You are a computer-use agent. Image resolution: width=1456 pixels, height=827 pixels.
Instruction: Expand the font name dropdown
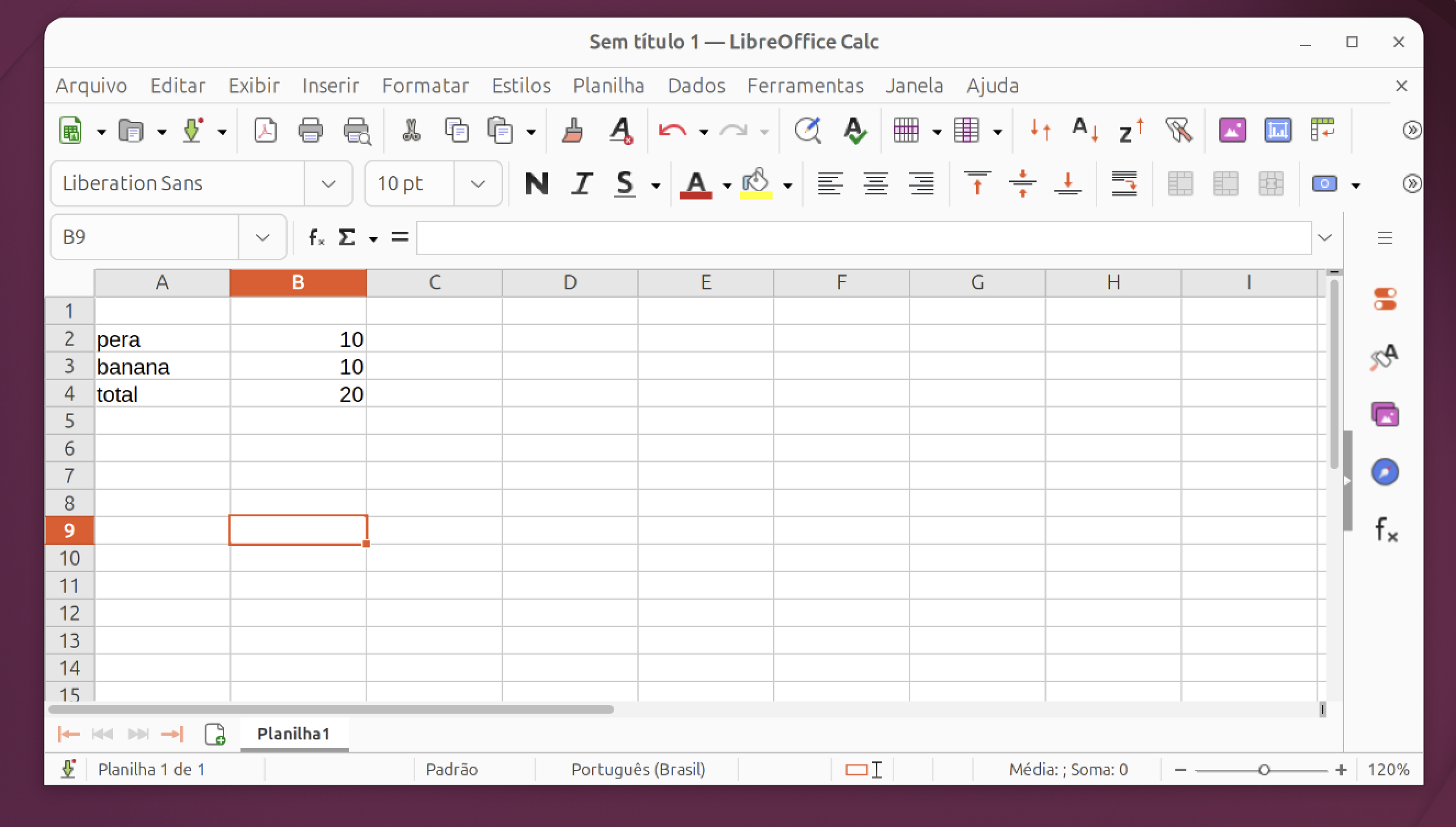[328, 183]
